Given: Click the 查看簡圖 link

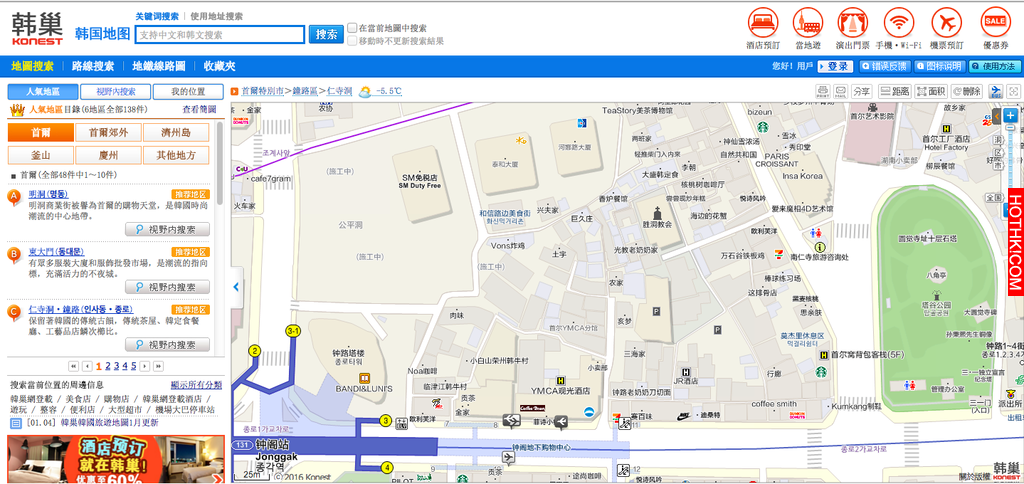Looking at the screenshot, I should pyautogui.click(x=199, y=109).
